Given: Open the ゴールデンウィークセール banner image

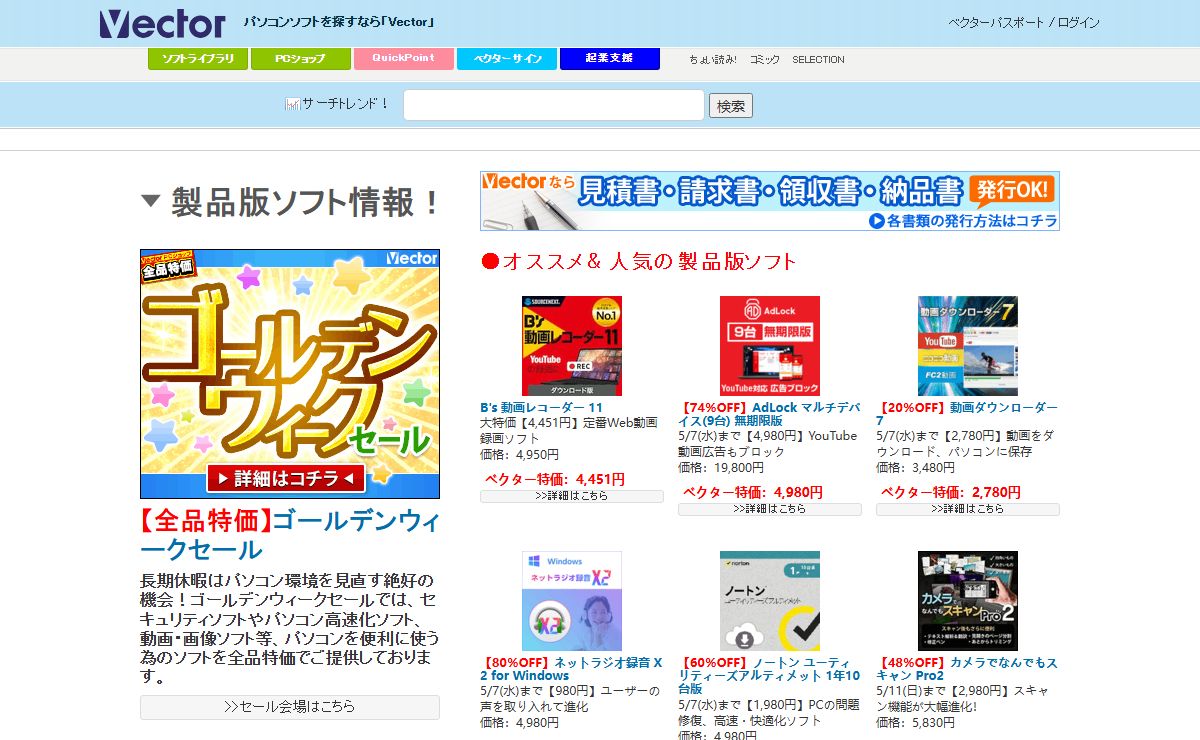Looking at the screenshot, I should tap(290, 374).
